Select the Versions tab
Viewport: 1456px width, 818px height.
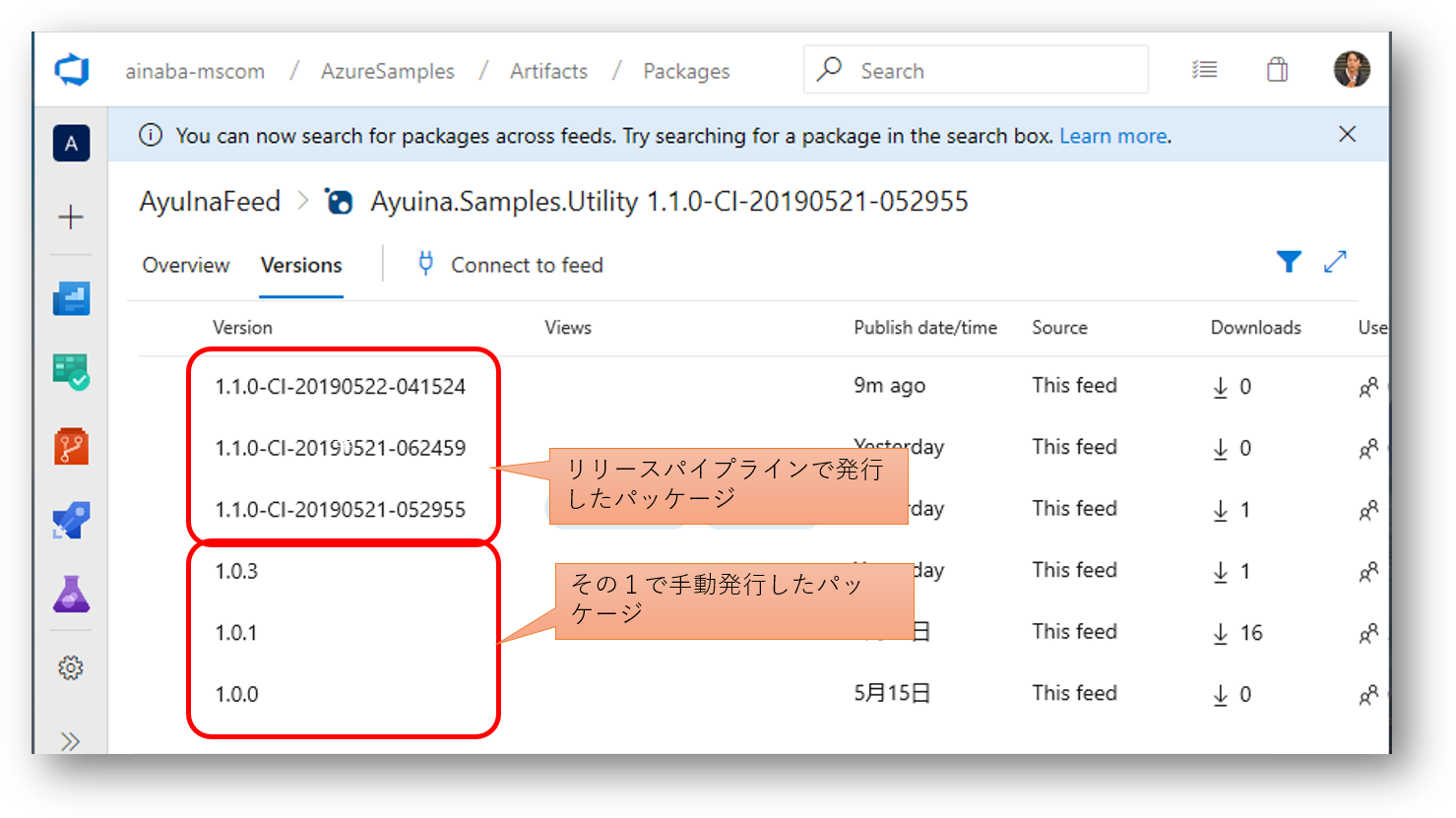pos(301,265)
